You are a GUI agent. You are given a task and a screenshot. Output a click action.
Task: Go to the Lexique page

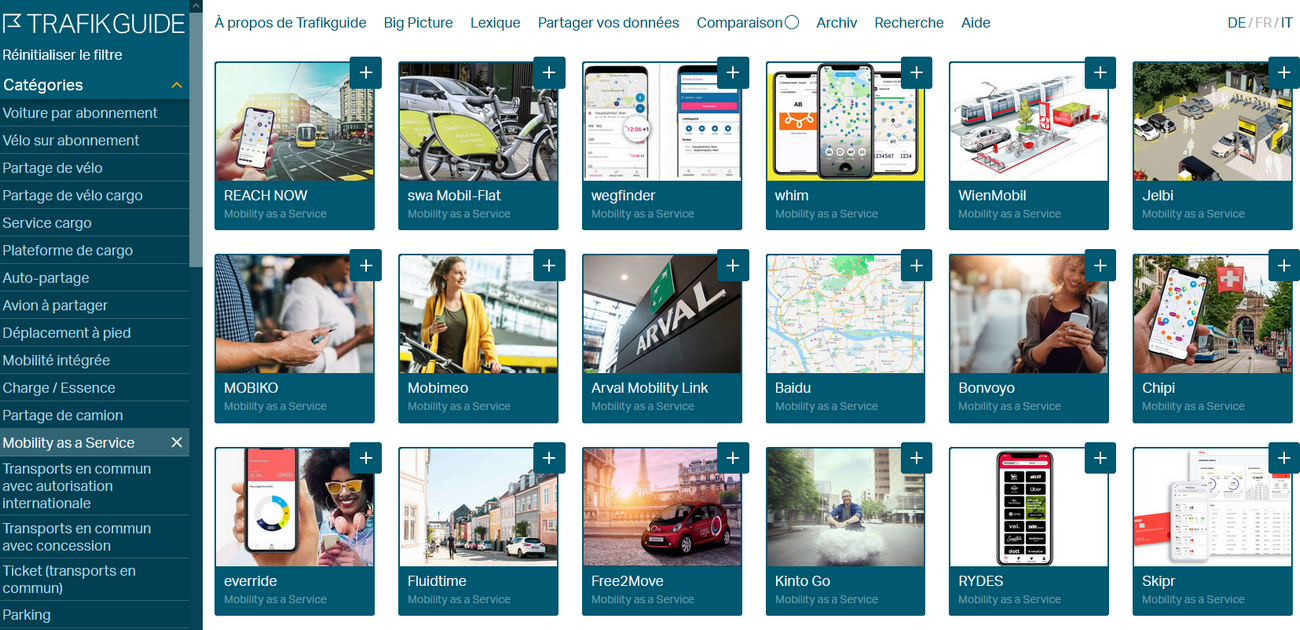pyautogui.click(x=495, y=22)
